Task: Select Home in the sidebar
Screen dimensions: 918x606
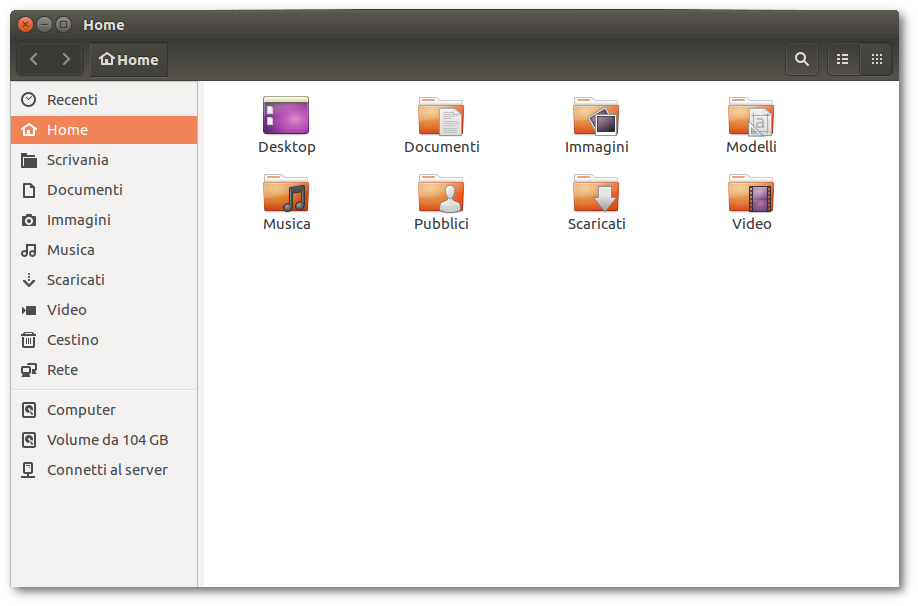Action: [x=104, y=129]
